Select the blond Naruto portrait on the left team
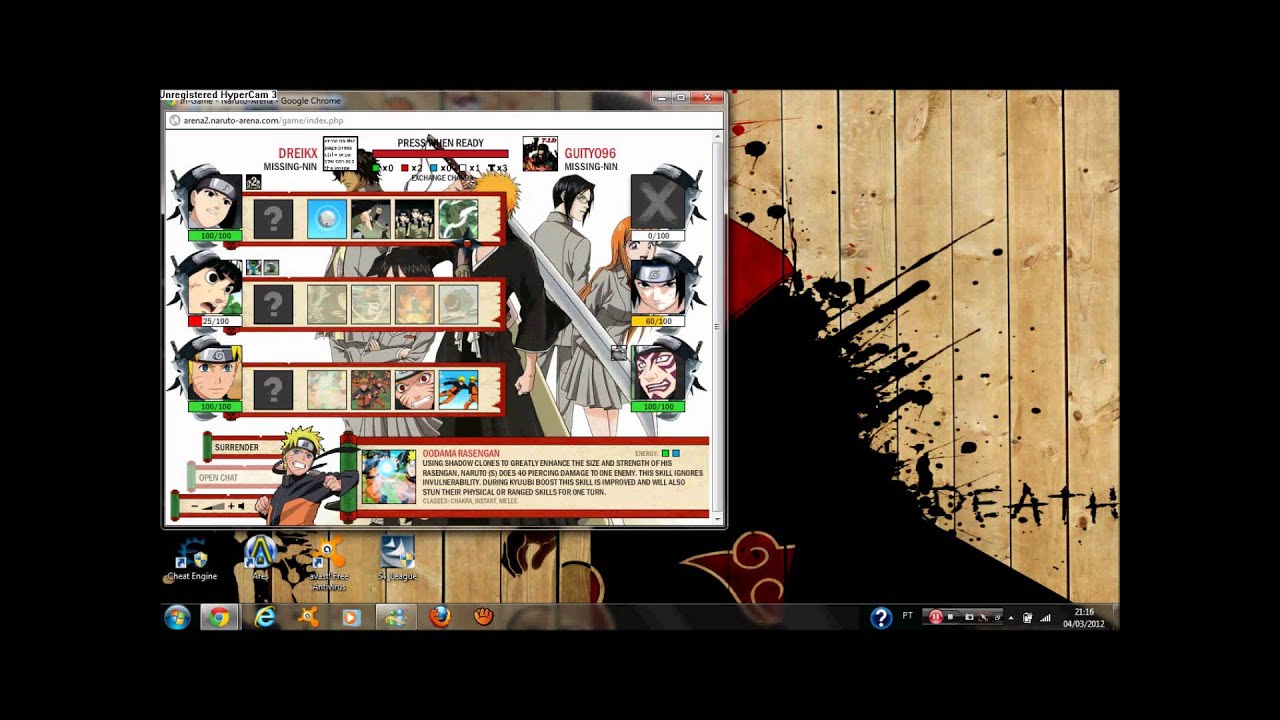 [x=215, y=373]
